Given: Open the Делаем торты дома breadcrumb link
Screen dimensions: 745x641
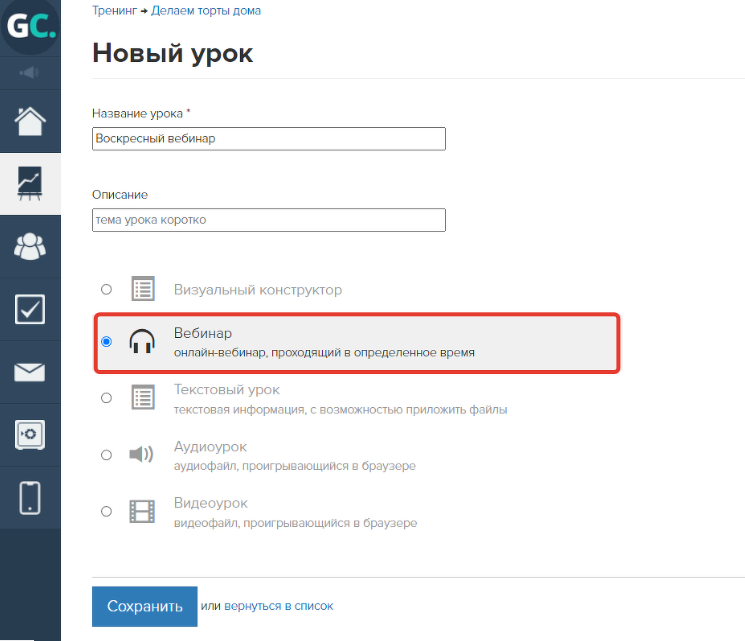Looking at the screenshot, I should pos(206,10).
